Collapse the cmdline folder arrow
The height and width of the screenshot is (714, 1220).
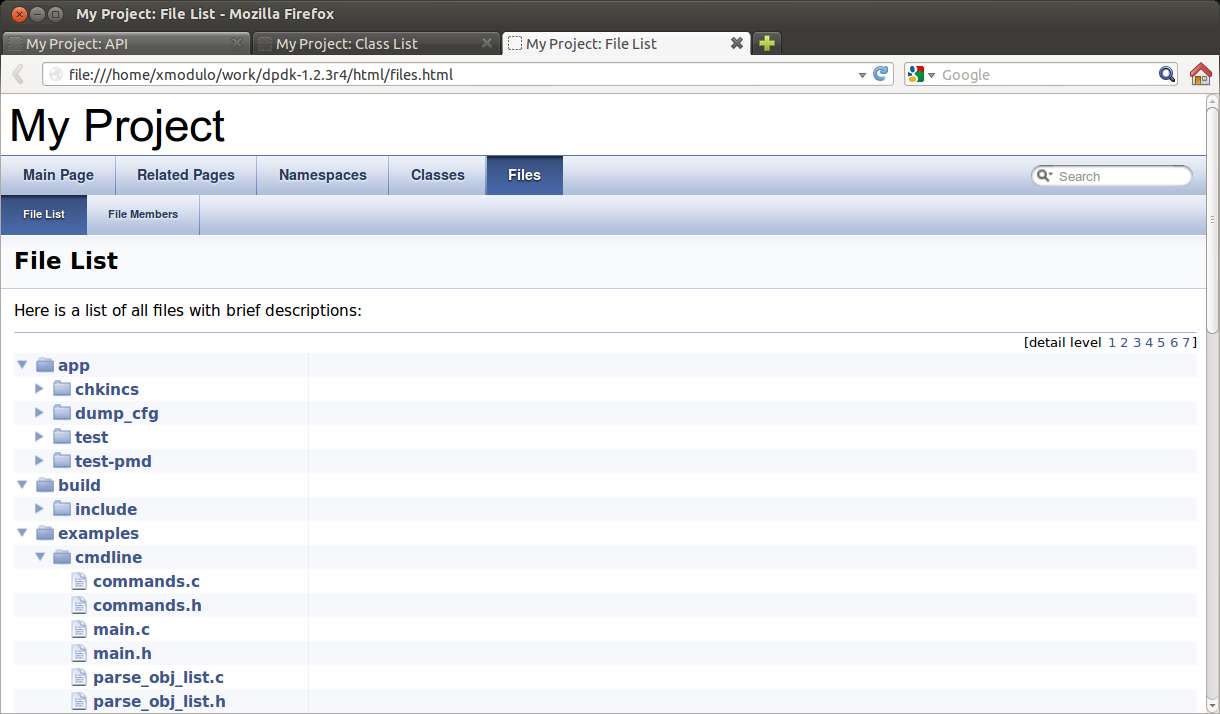(x=40, y=557)
